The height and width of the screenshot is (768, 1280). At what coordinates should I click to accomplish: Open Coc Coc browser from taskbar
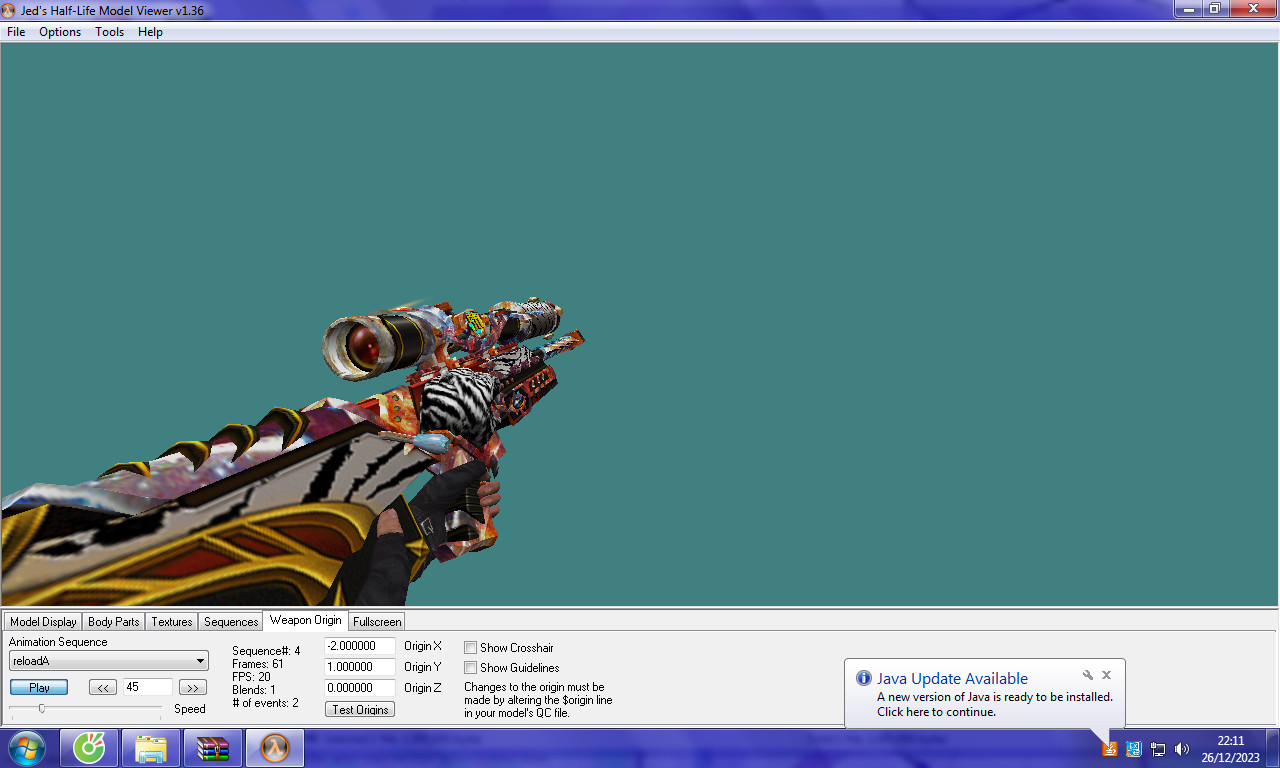point(90,748)
